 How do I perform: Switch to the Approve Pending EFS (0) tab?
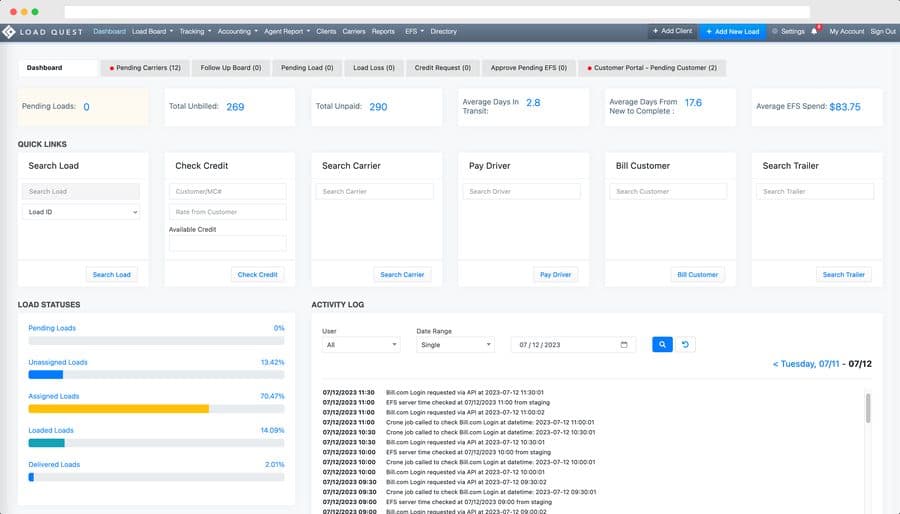click(x=529, y=68)
